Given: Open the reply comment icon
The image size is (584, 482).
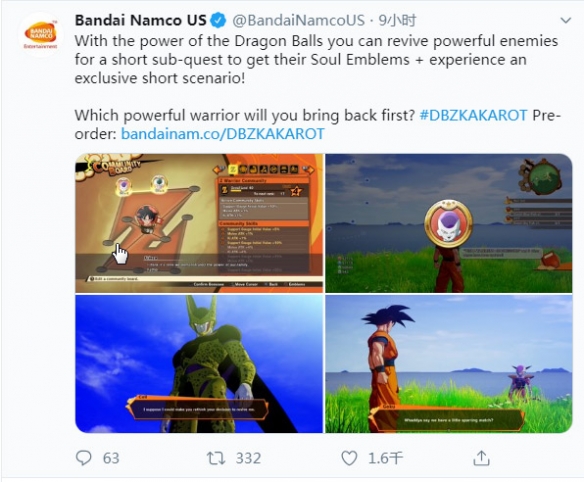Looking at the screenshot, I should click(x=83, y=458).
